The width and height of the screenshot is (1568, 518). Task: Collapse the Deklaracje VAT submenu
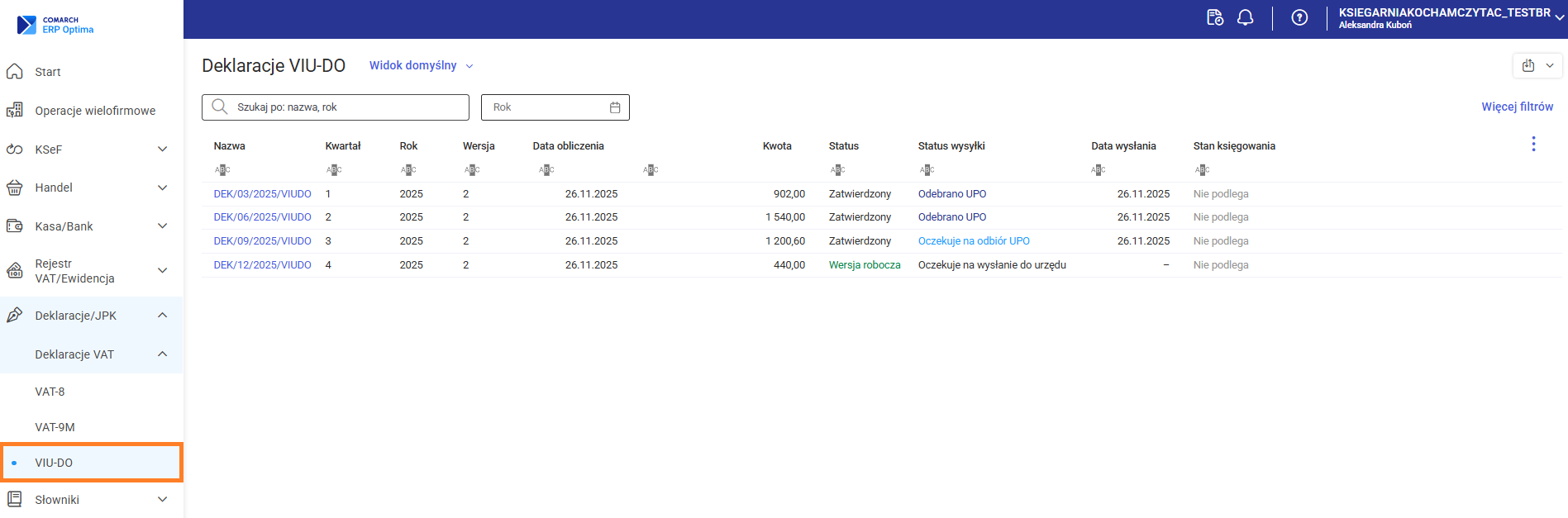(x=162, y=354)
